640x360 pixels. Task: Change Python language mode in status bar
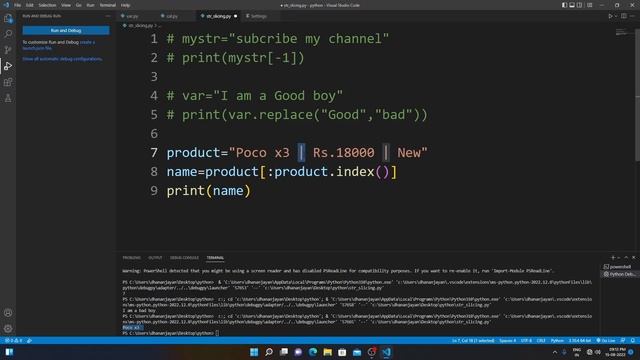557,340
